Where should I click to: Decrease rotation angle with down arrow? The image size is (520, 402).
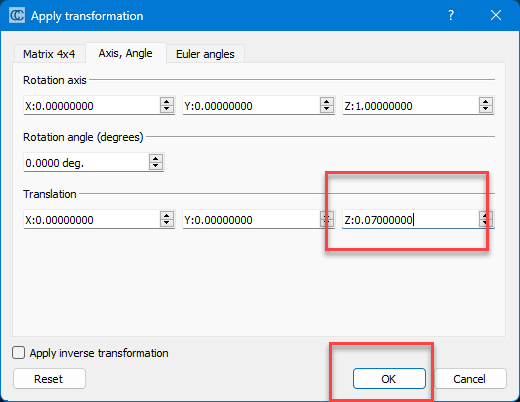tap(156, 166)
